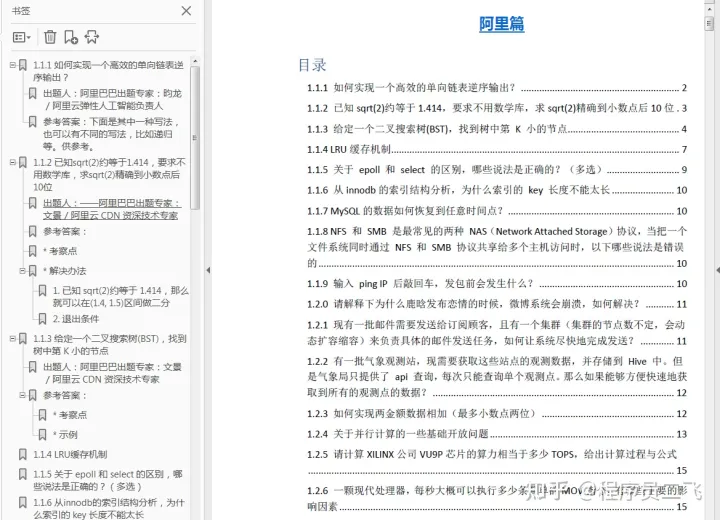720x520 pixels.
Task: Open bookmark 1.1.5 关于 epoll 和 select 的区别
Action: [107, 480]
